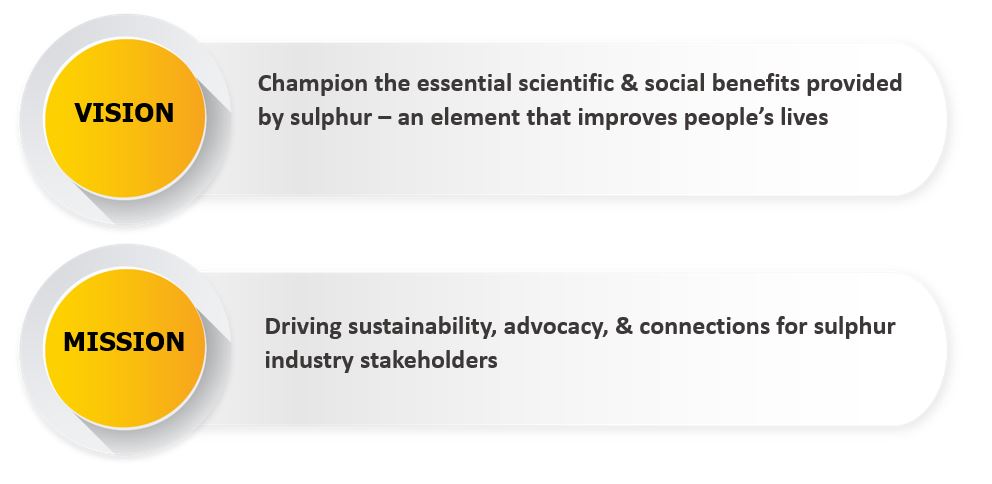The width and height of the screenshot is (992, 484).
Task: Click the word 'Champion' in the vision statement
Action: pos(312,84)
